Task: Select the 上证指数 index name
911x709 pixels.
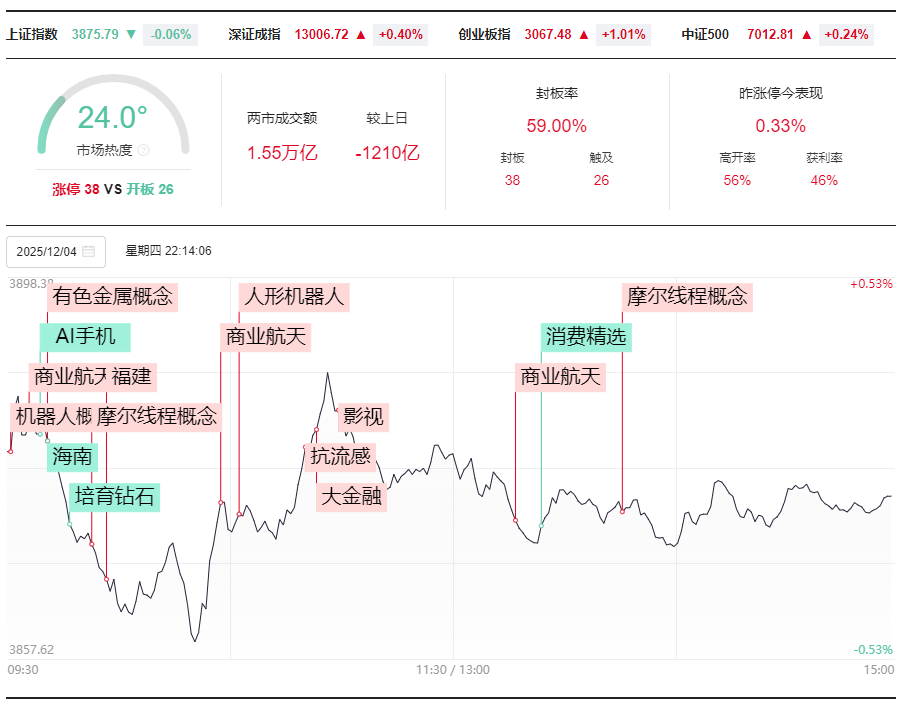Action: pyautogui.click(x=34, y=34)
